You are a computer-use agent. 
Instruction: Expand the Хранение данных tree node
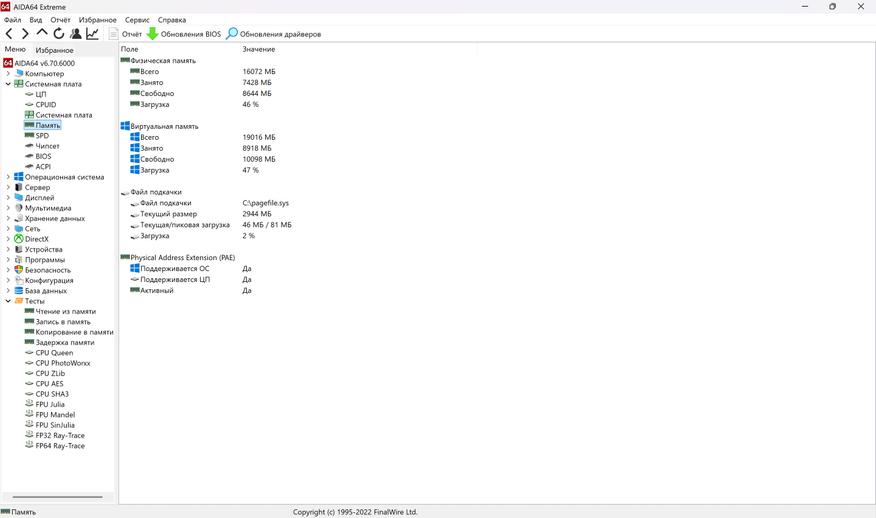(8, 218)
